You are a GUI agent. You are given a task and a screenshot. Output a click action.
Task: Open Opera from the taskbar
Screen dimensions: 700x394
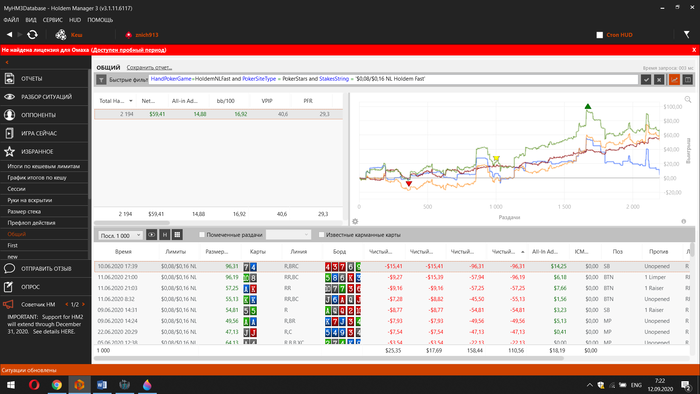click(x=34, y=385)
